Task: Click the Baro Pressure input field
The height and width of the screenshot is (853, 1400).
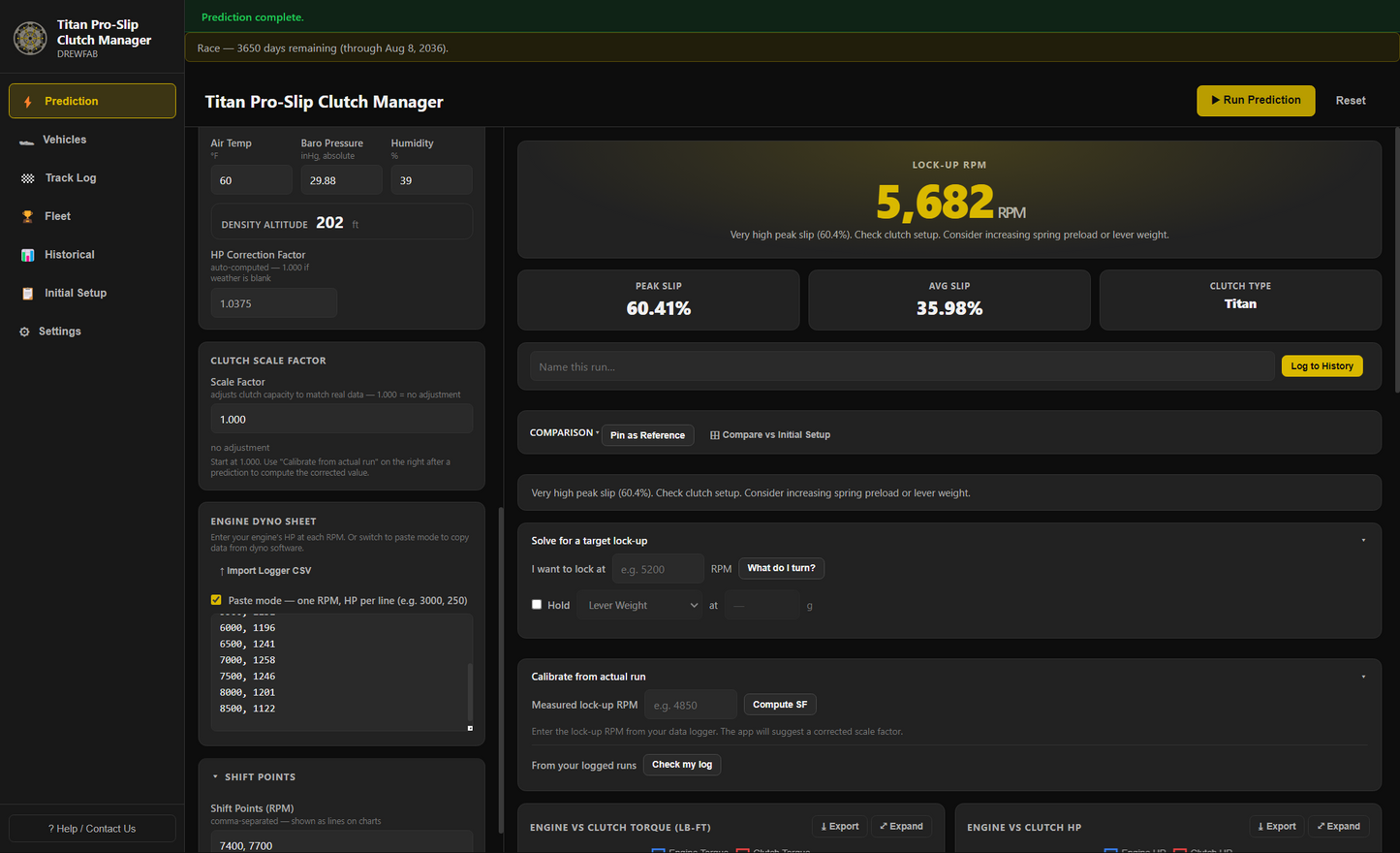Action: [x=341, y=180]
